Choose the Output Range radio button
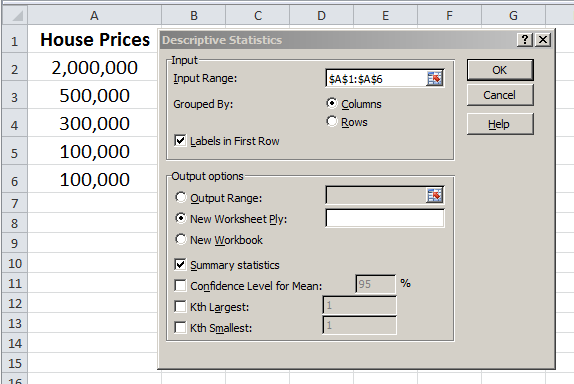Viewport: 574px width, 384px height. pyautogui.click(x=180, y=197)
